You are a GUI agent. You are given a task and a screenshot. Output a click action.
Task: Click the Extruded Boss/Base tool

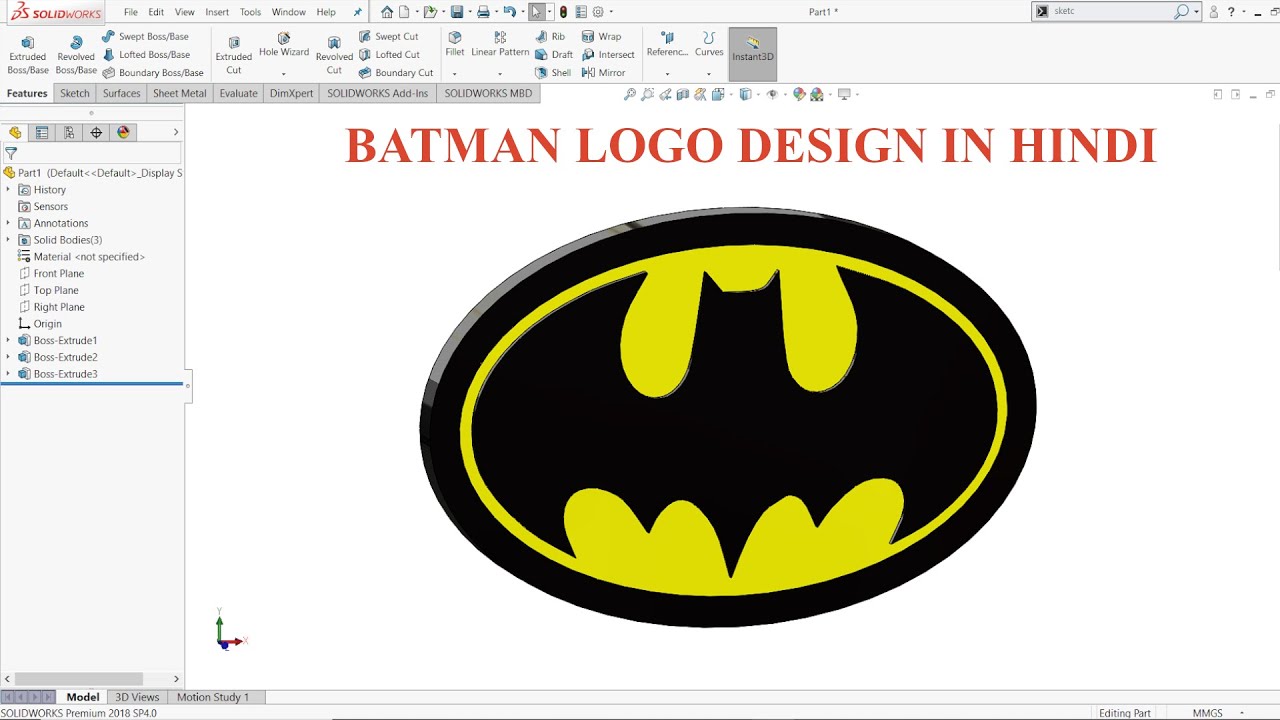coord(27,55)
